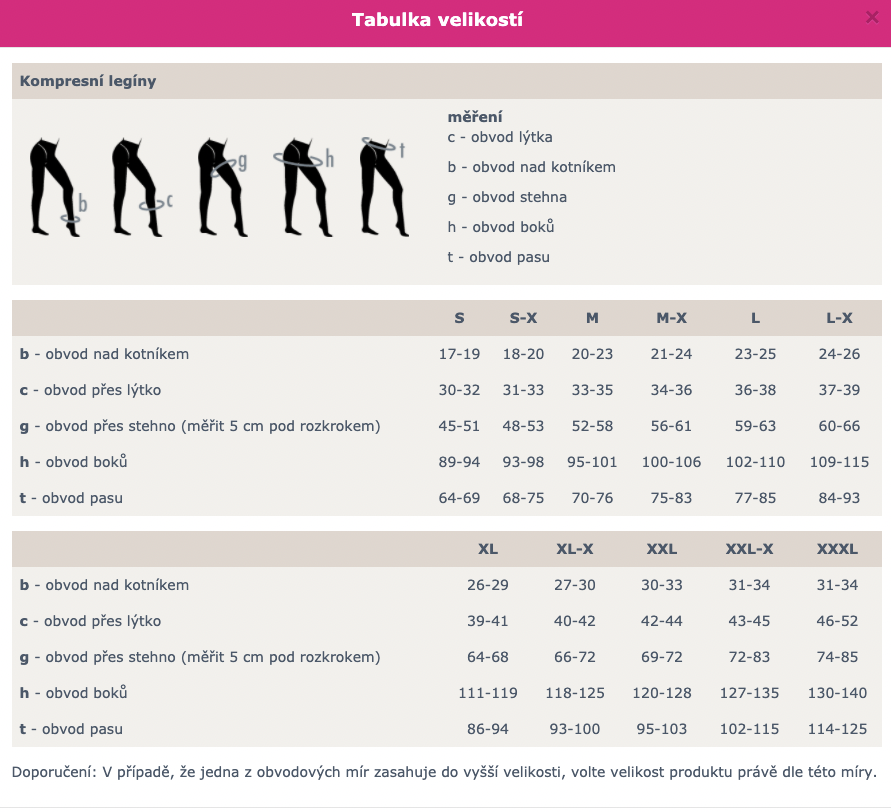Click the 'L-X' size column header
The width and height of the screenshot is (891, 812).
pyautogui.click(x=838, y=318)
